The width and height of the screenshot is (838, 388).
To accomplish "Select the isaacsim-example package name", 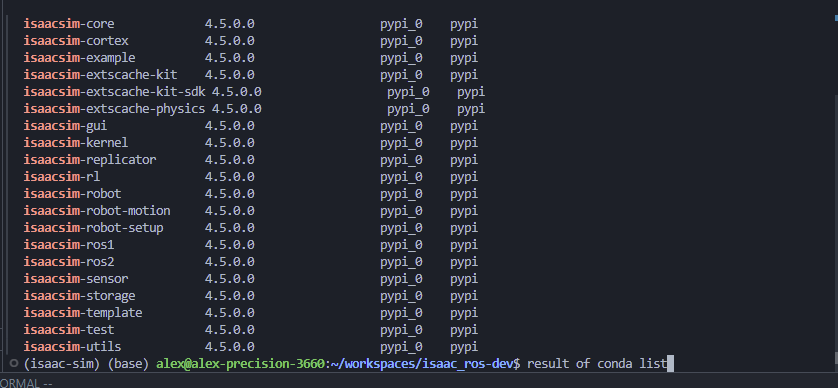I will coord(79,58).
